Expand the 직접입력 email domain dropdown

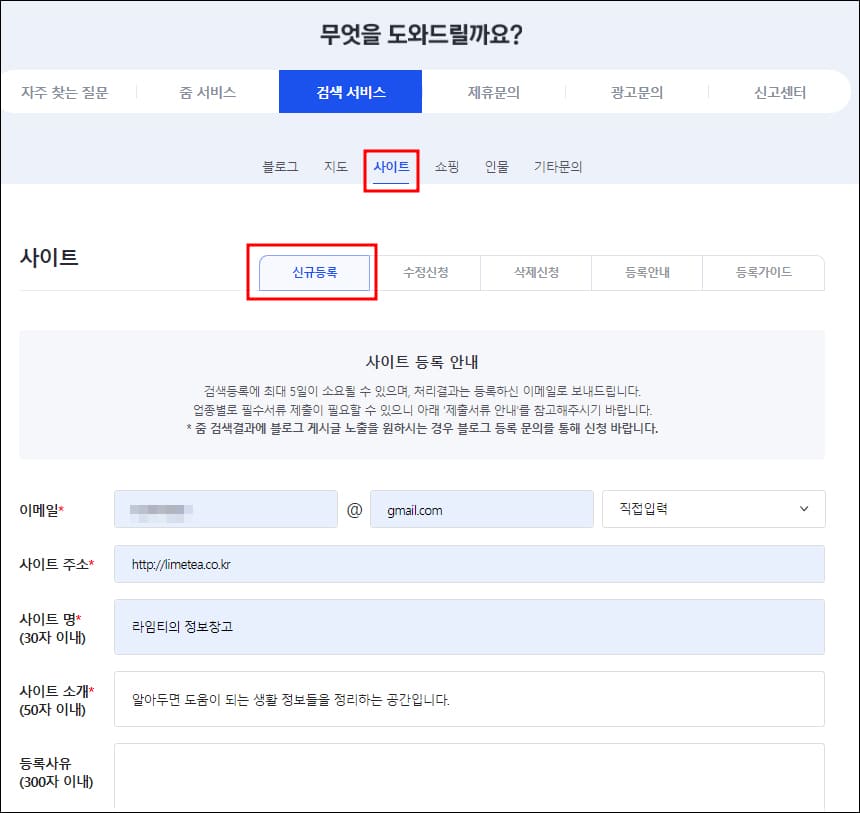coord(713,509)
